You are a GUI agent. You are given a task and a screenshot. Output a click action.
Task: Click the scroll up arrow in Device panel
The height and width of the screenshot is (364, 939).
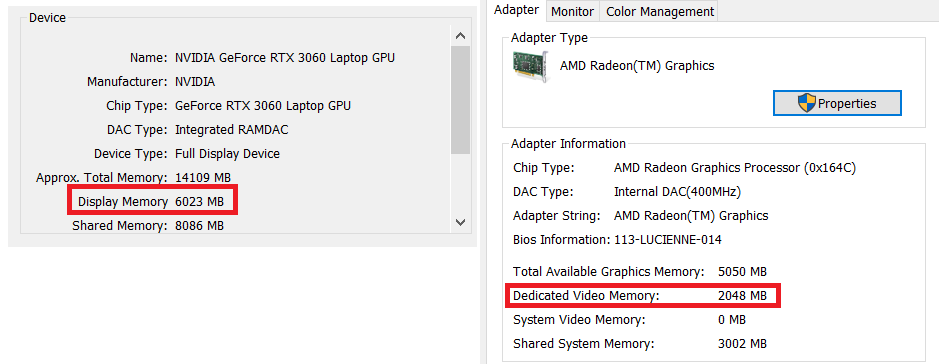click(x=460, y=36)
